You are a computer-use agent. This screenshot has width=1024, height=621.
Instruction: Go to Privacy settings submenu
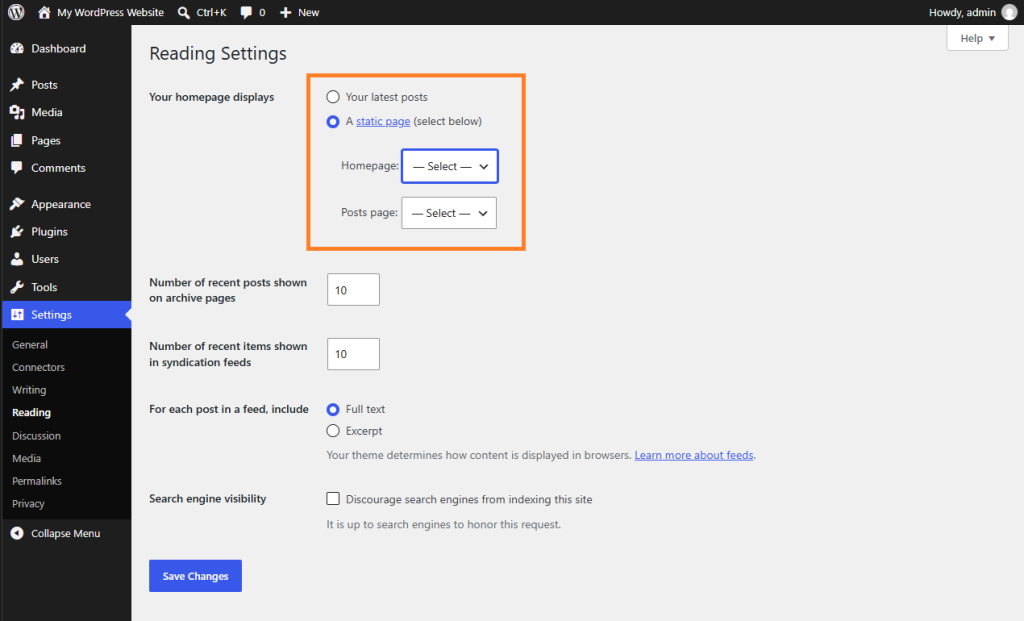point(28,504)
